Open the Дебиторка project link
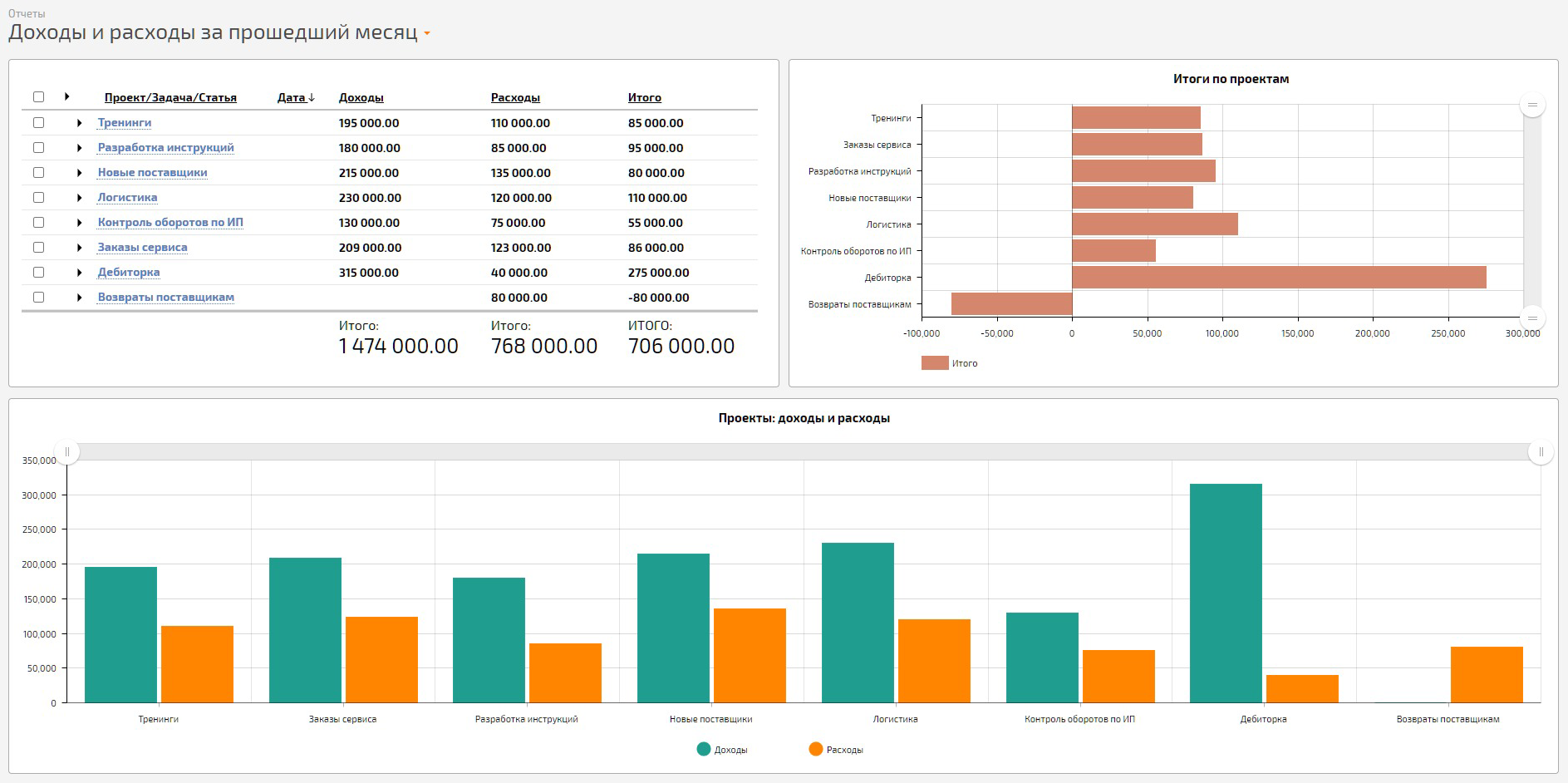This screenshot has width=1568, height=783. pos(129,273)
